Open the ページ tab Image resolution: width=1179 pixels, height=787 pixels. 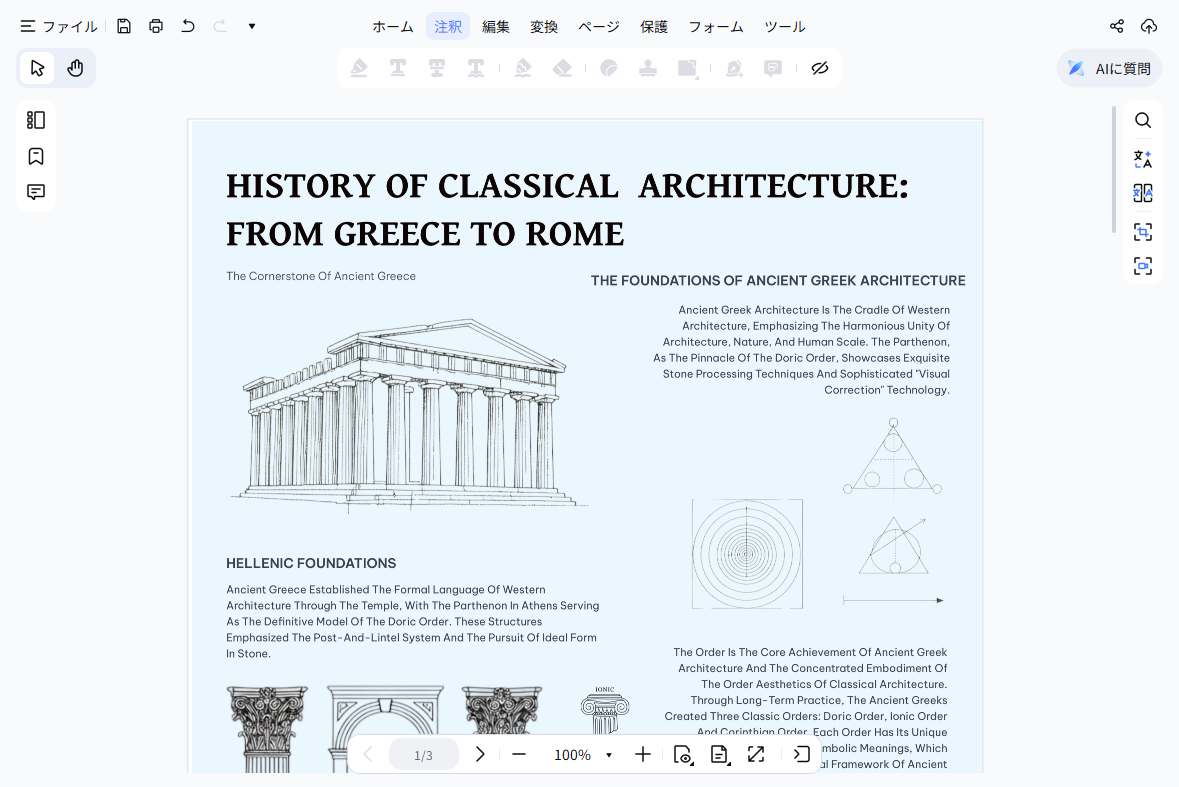click(599, 26)
